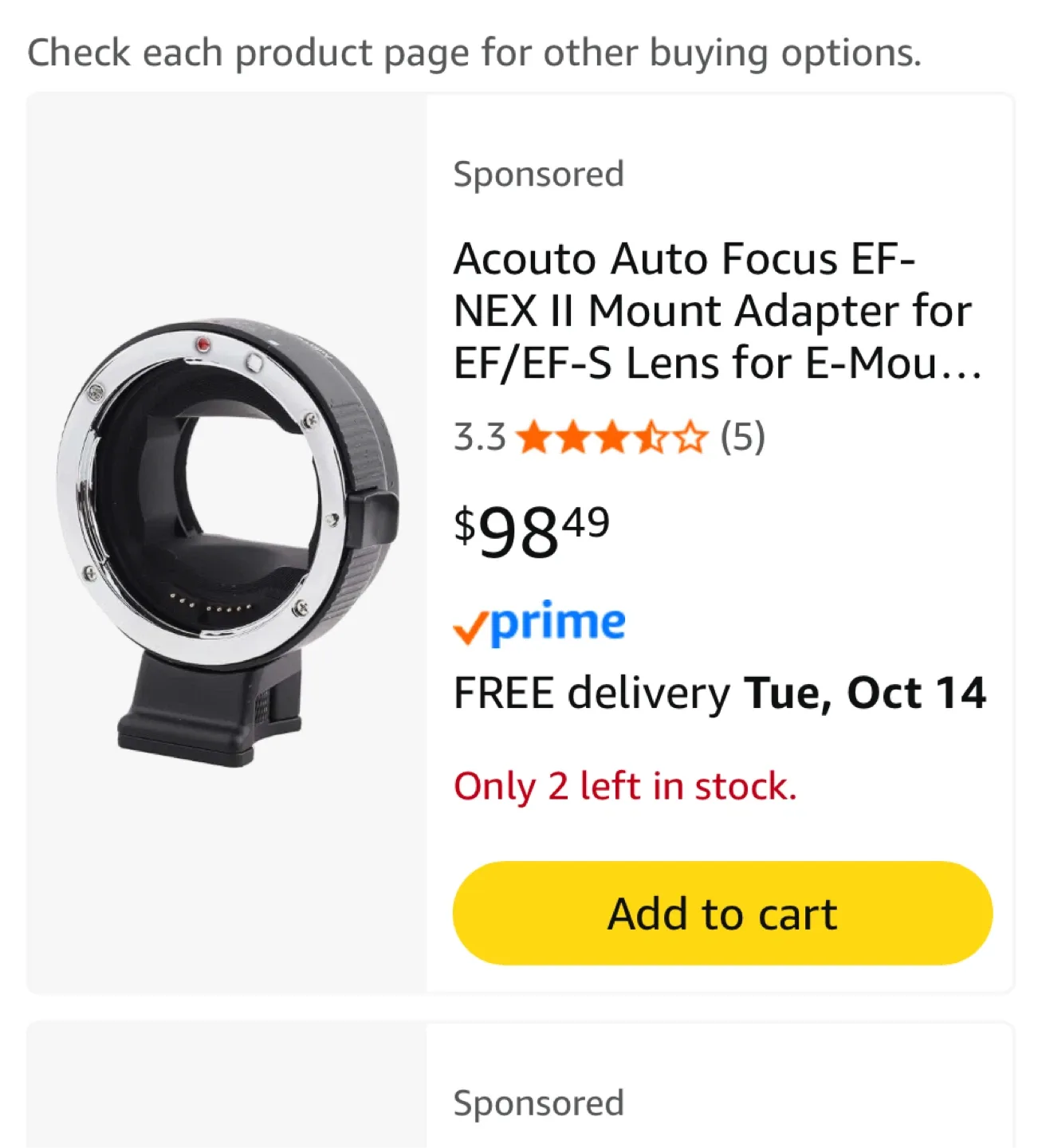Add the Acouto mount adapter to cart
This screenshot has height=1148, width=1042.
point(722,913)
